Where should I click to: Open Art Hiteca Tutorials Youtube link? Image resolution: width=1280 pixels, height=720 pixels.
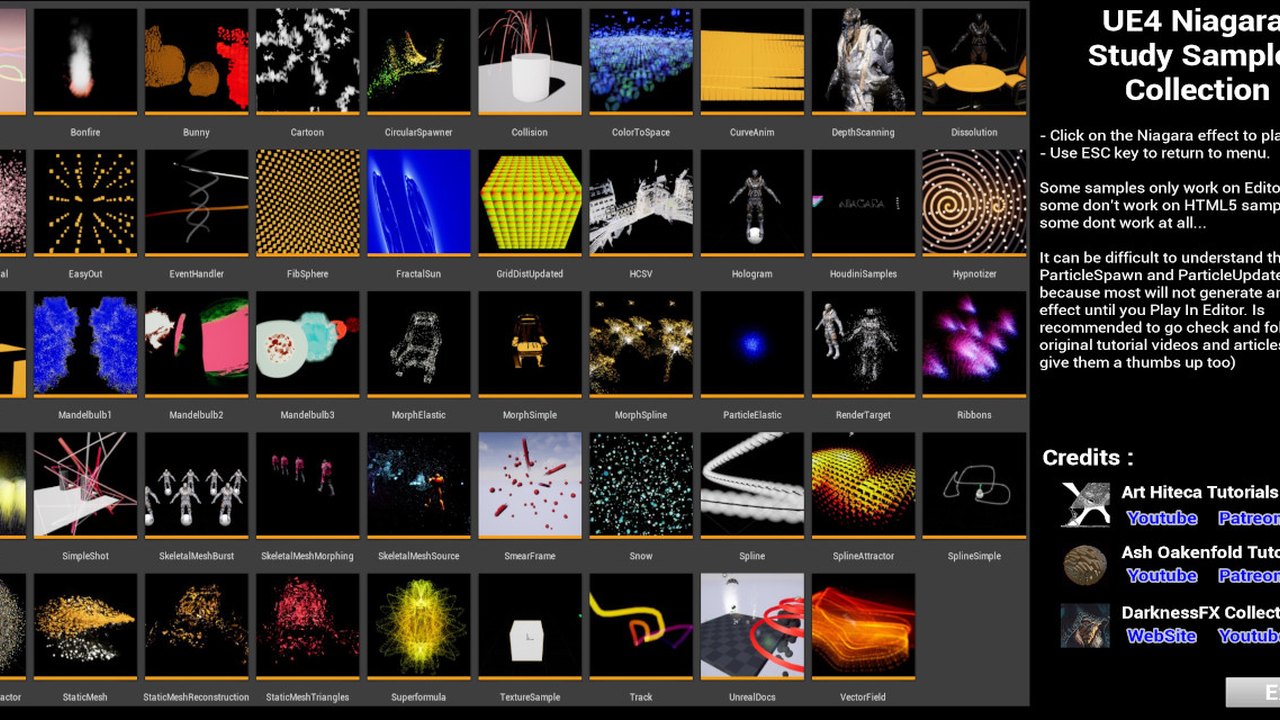pyautogui.click(x=1162, y=518)
